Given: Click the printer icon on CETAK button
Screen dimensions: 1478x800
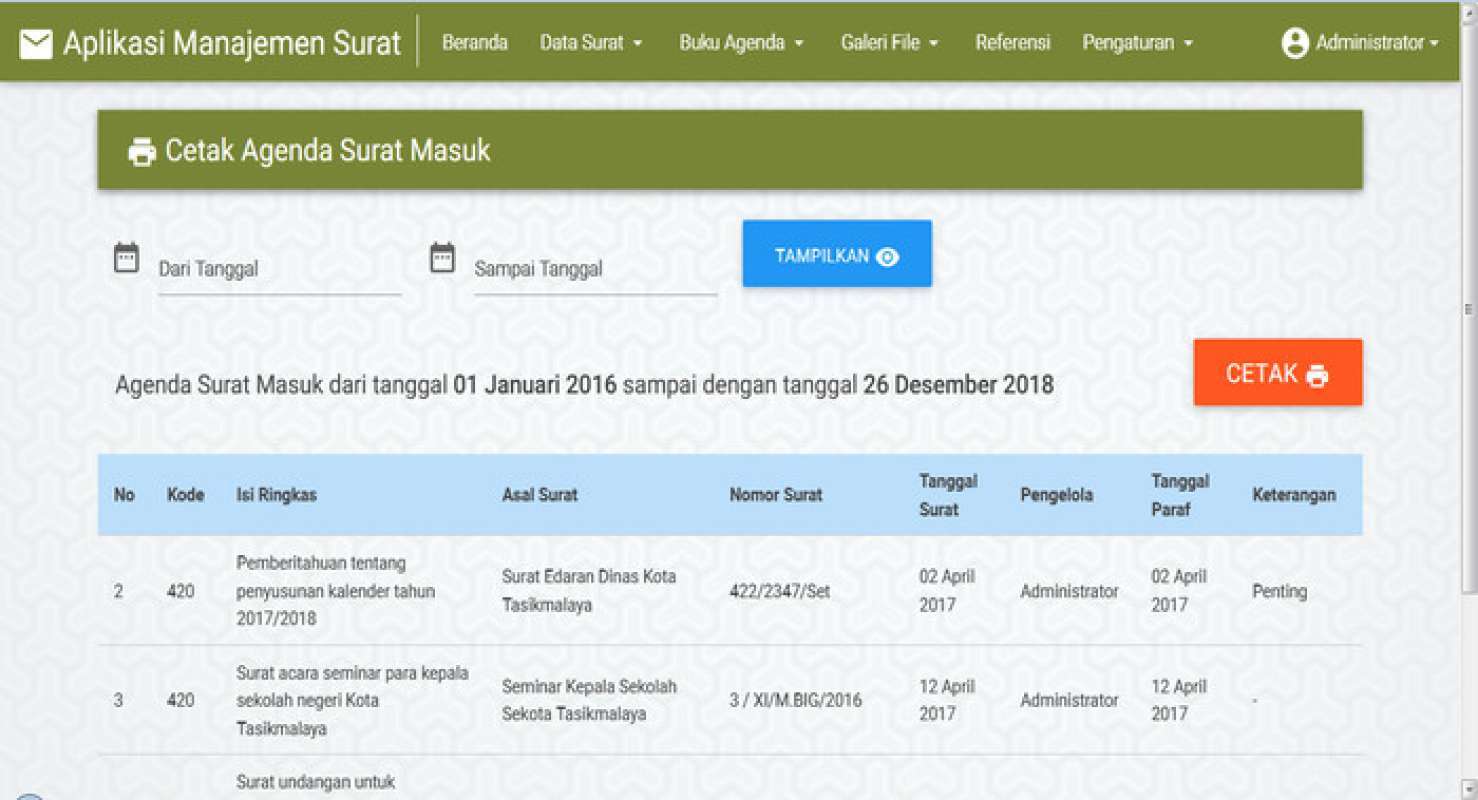Looking at the screenshot, I should (1320, 373).
